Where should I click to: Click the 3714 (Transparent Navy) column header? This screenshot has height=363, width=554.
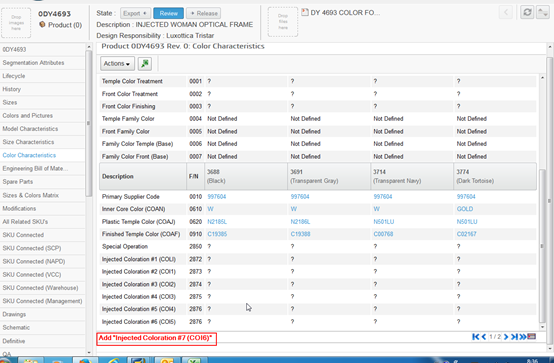point(412,176)
